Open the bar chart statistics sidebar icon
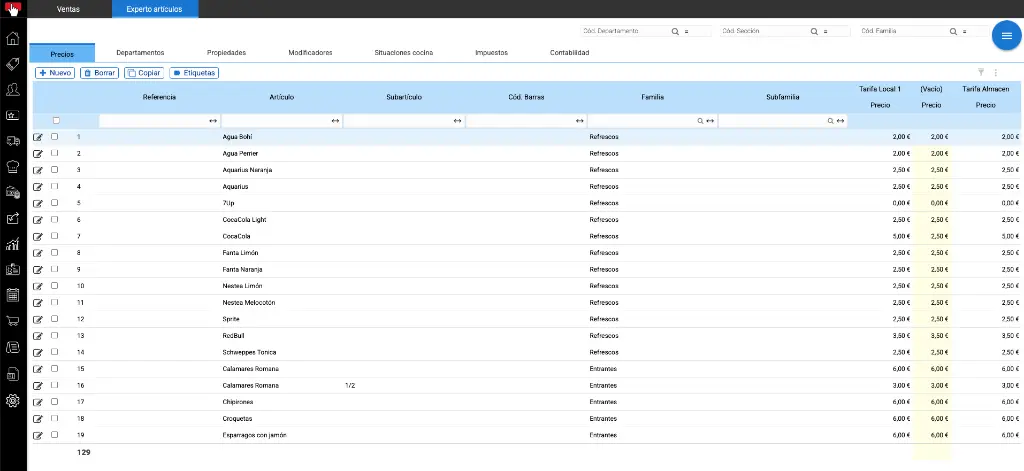The image size is (1024, 471). 12,244
